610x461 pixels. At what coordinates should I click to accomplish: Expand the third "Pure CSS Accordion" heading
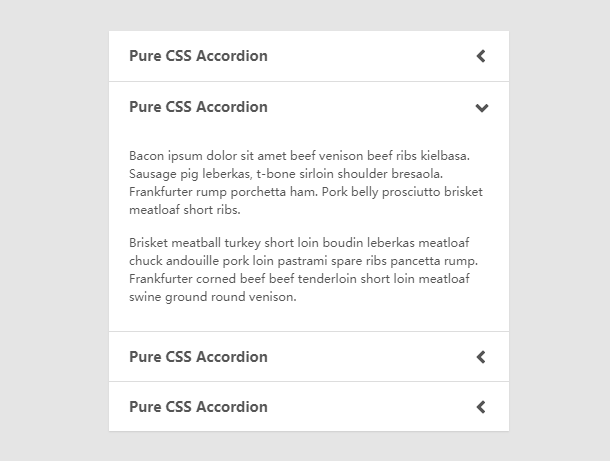point(198,357)
